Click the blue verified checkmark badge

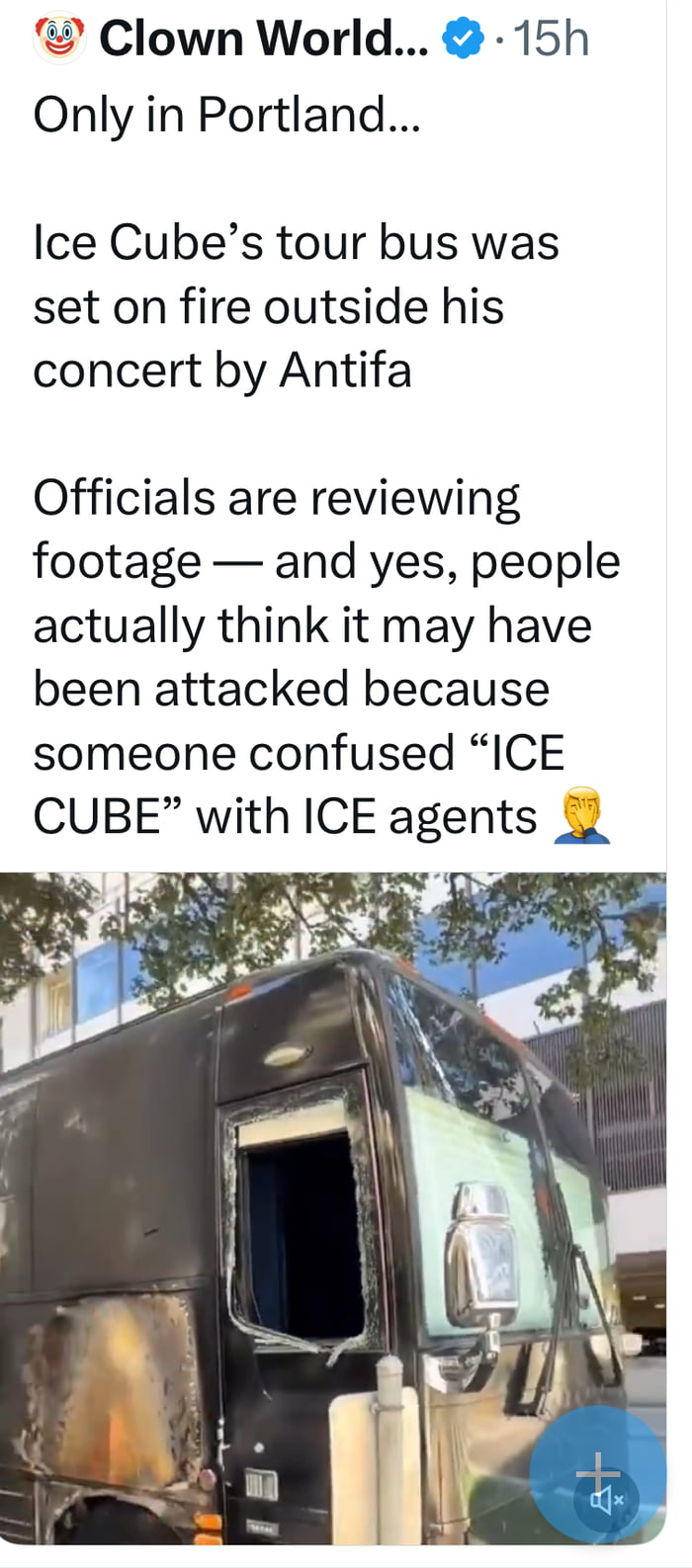[x=462, y=39]
